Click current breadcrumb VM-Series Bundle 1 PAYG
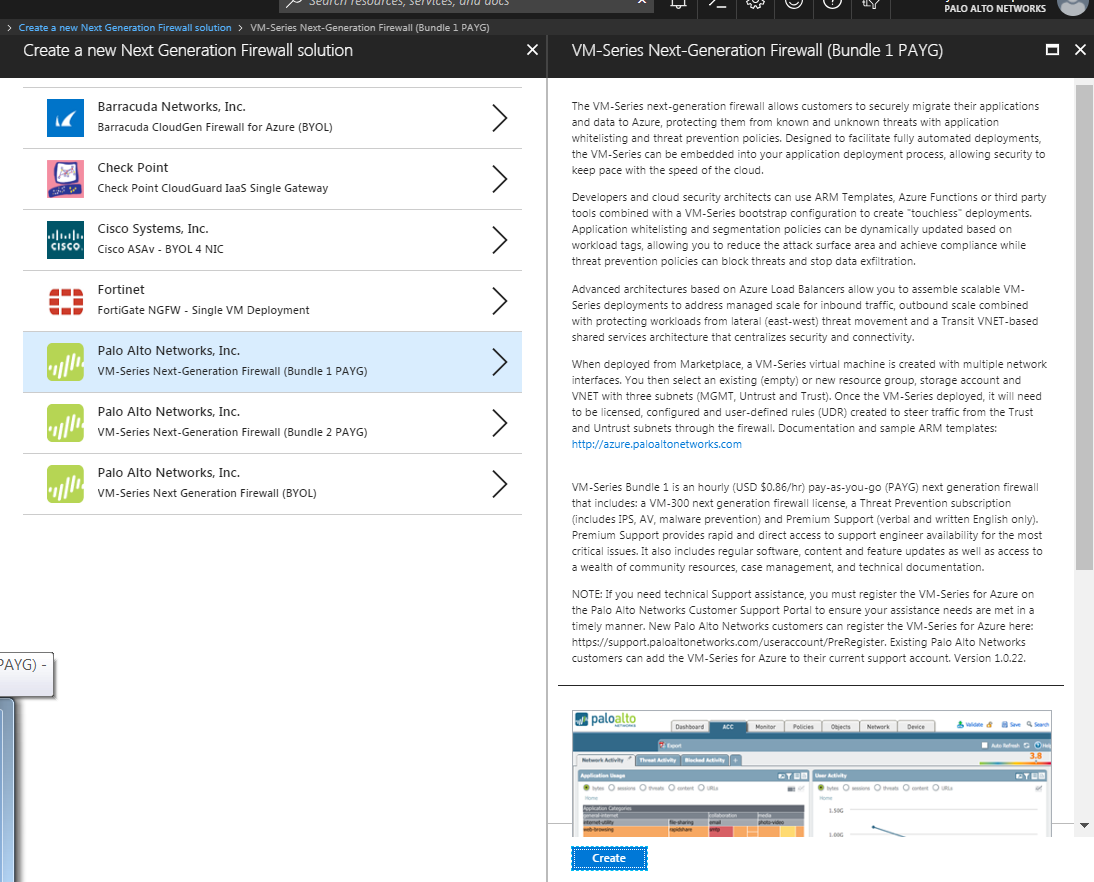This screenshot has width=1094, height=882. (x=370, y=28)
